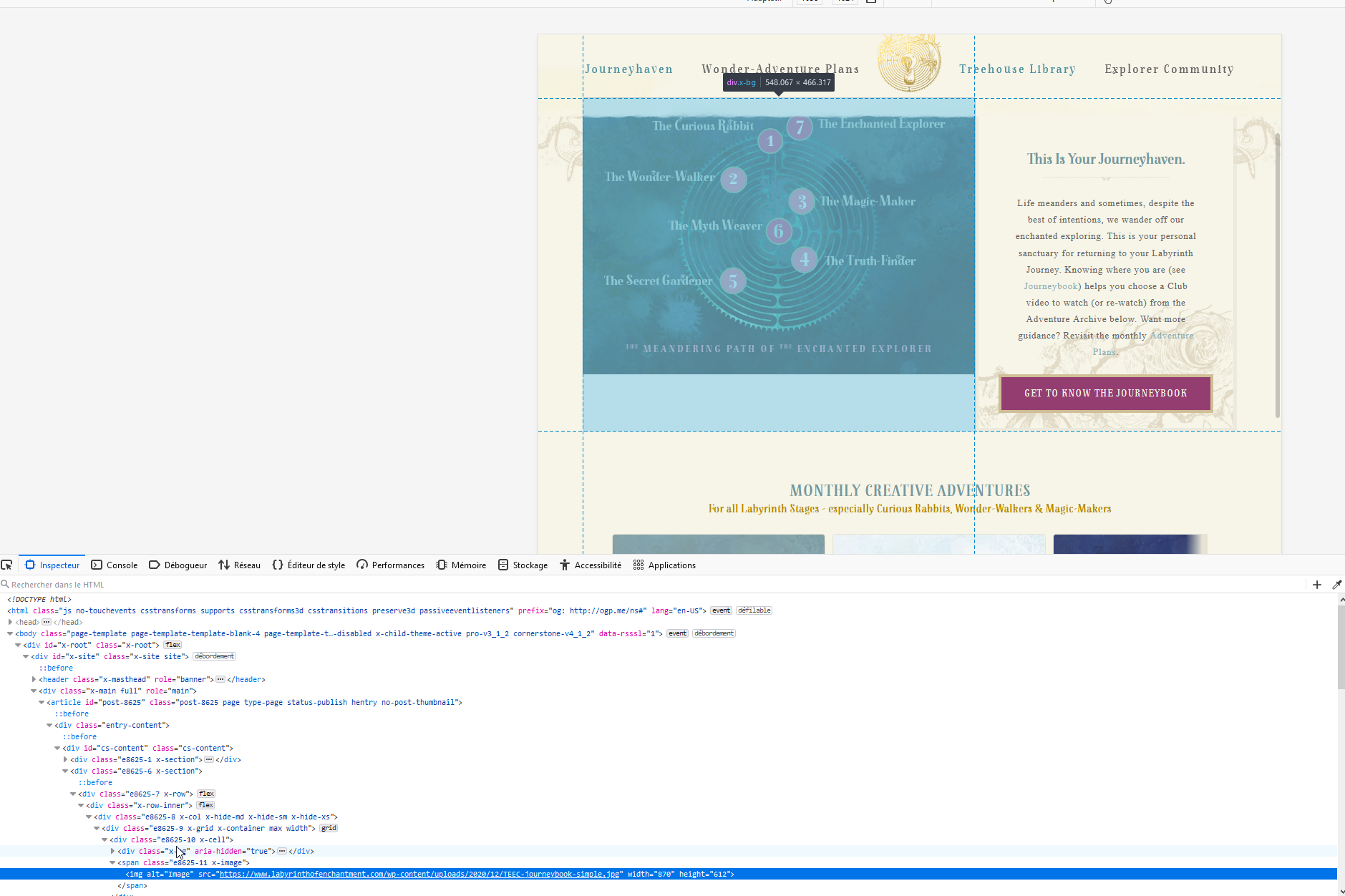Toggle flex badge on e8625-7 x-row
This screenshot has height=896, width=1345.
point(206,794)
